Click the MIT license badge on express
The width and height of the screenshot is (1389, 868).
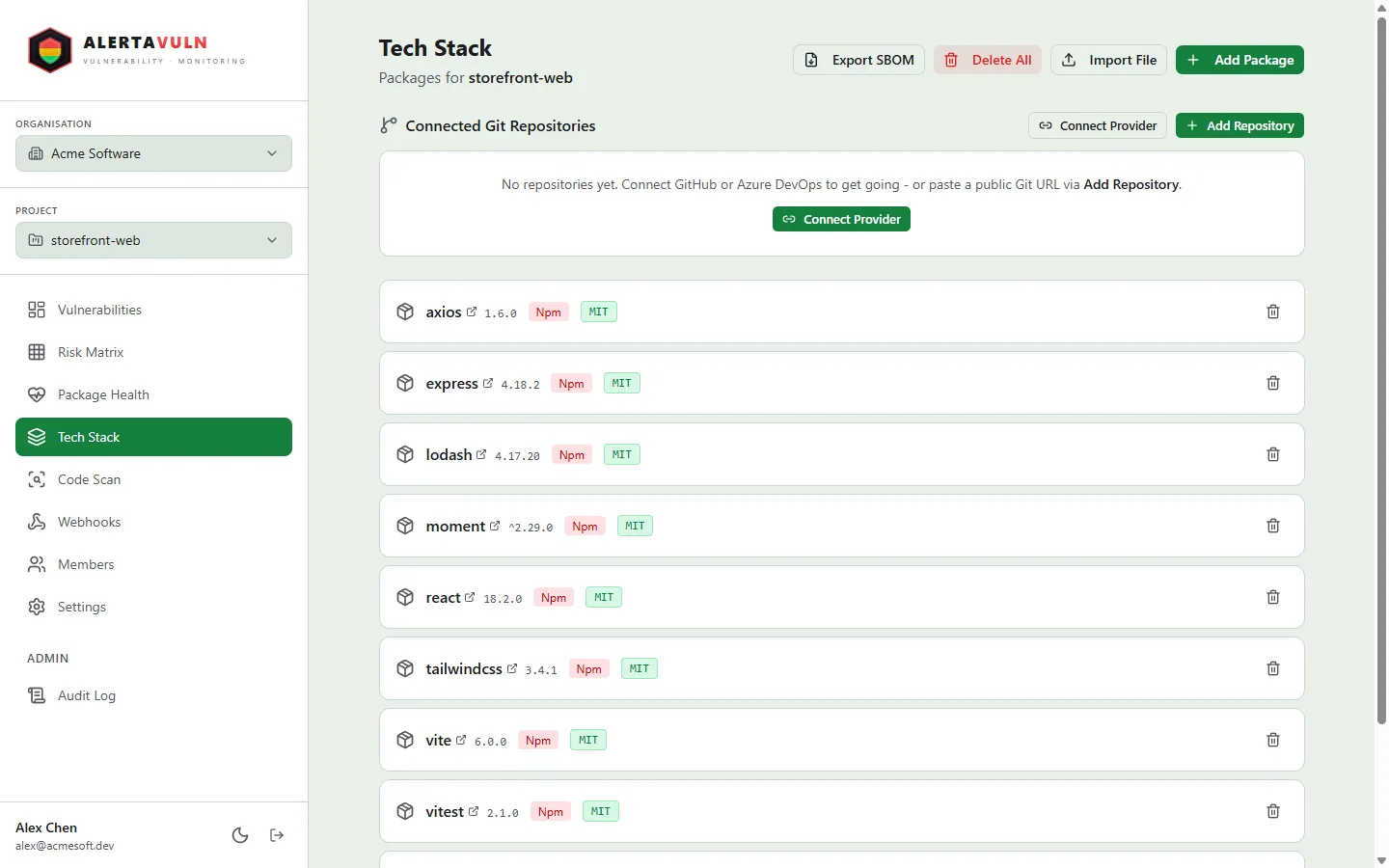click(622, 383)
